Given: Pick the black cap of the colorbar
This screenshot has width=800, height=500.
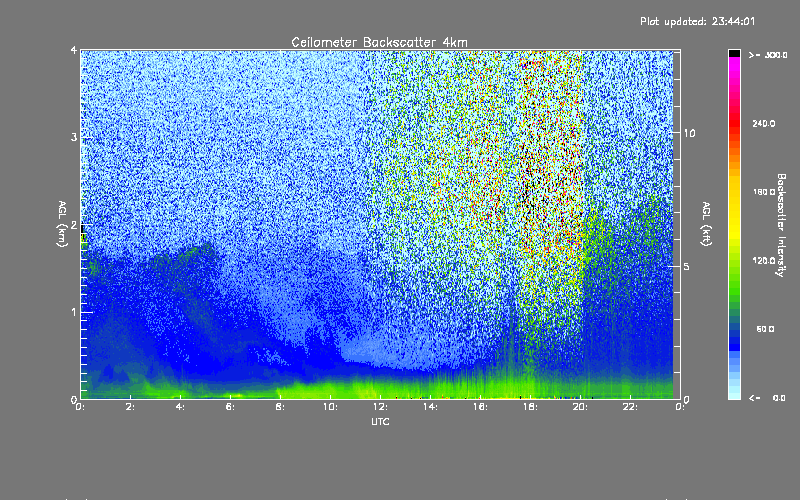Looking at the screenshot, I should (734, 53).
